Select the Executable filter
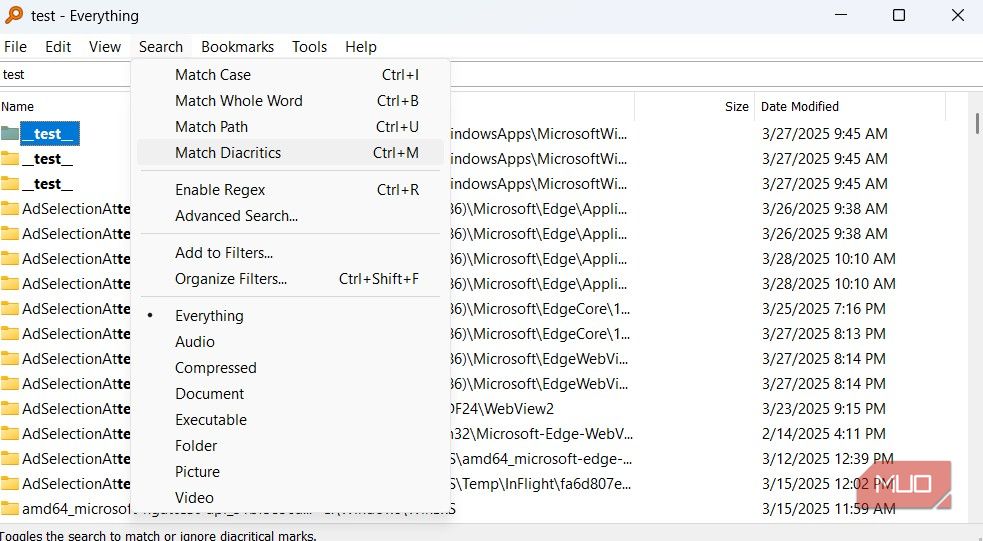983x541 pixels. point(290,420)
